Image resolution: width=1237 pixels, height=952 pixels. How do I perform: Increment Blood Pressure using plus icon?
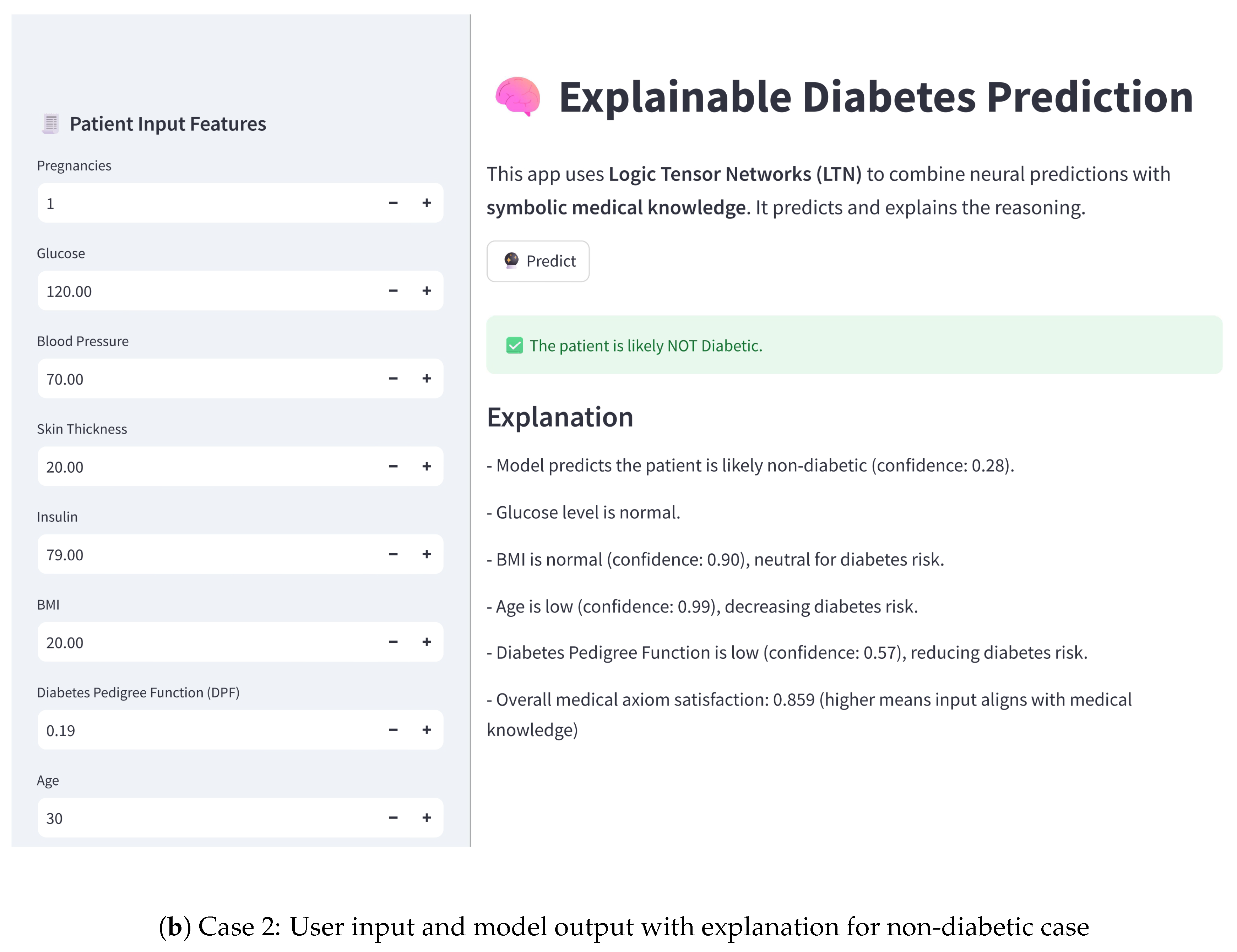coord(427,378)
